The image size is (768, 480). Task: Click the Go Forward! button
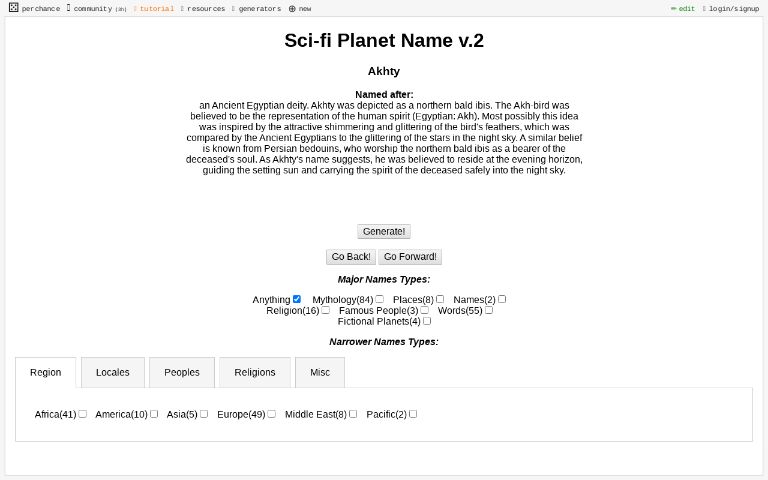point(410,257)
